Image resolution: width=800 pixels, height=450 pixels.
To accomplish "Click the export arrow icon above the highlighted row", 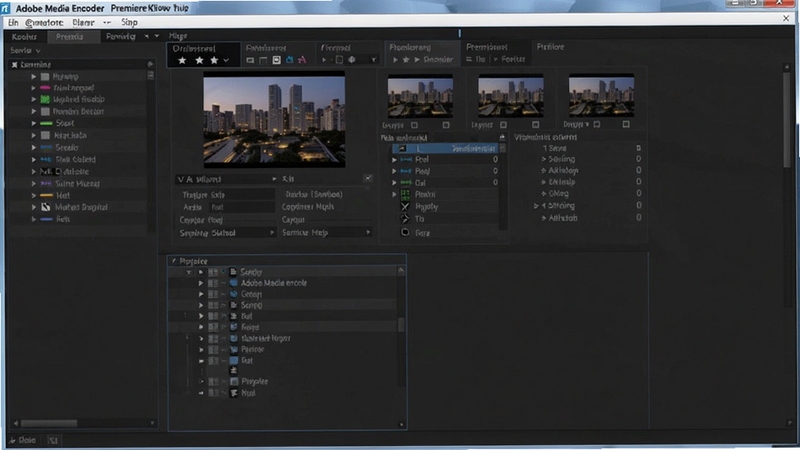I will (502, 137).
